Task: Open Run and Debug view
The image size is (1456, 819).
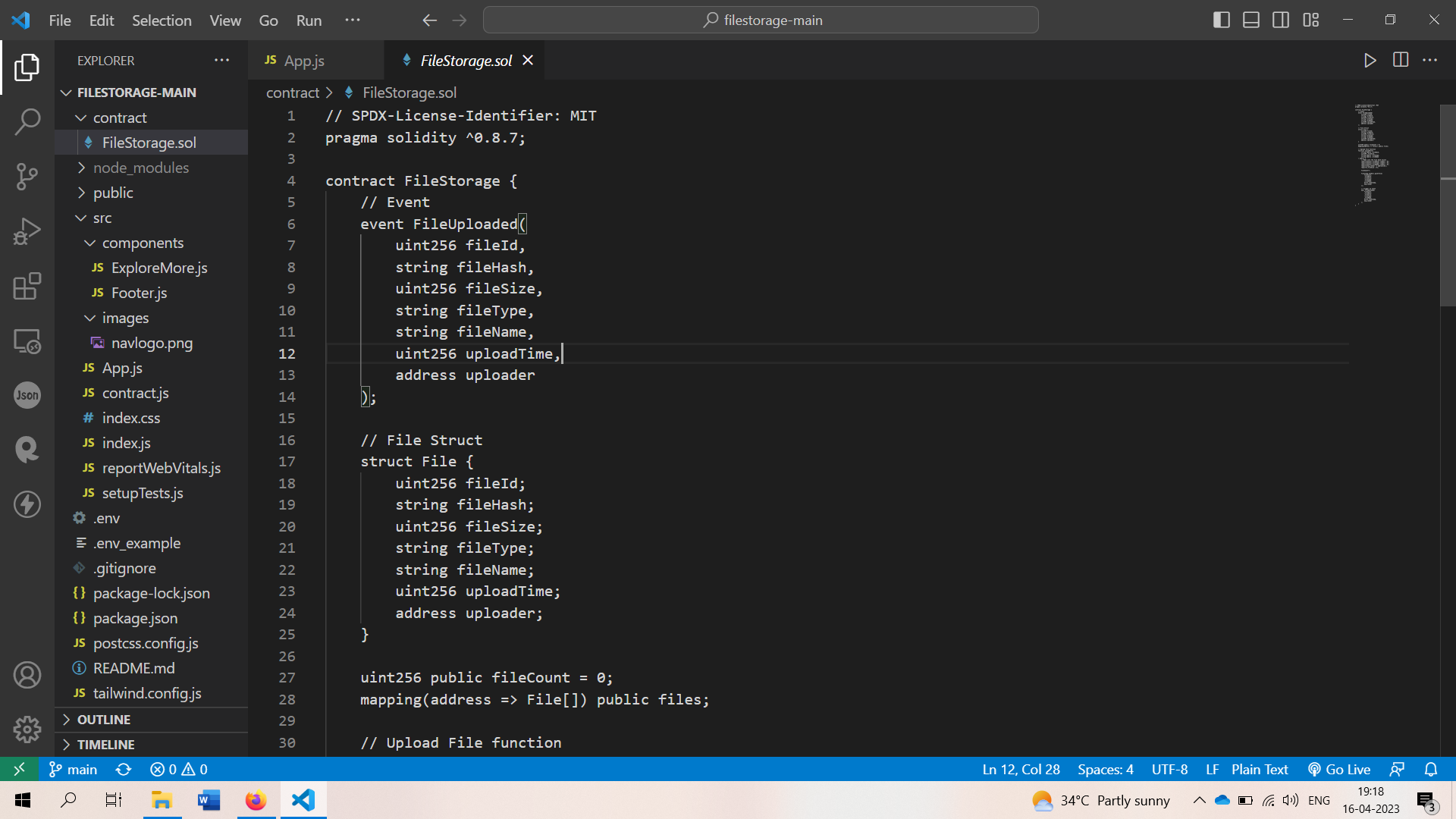Action: coord(27,231)
